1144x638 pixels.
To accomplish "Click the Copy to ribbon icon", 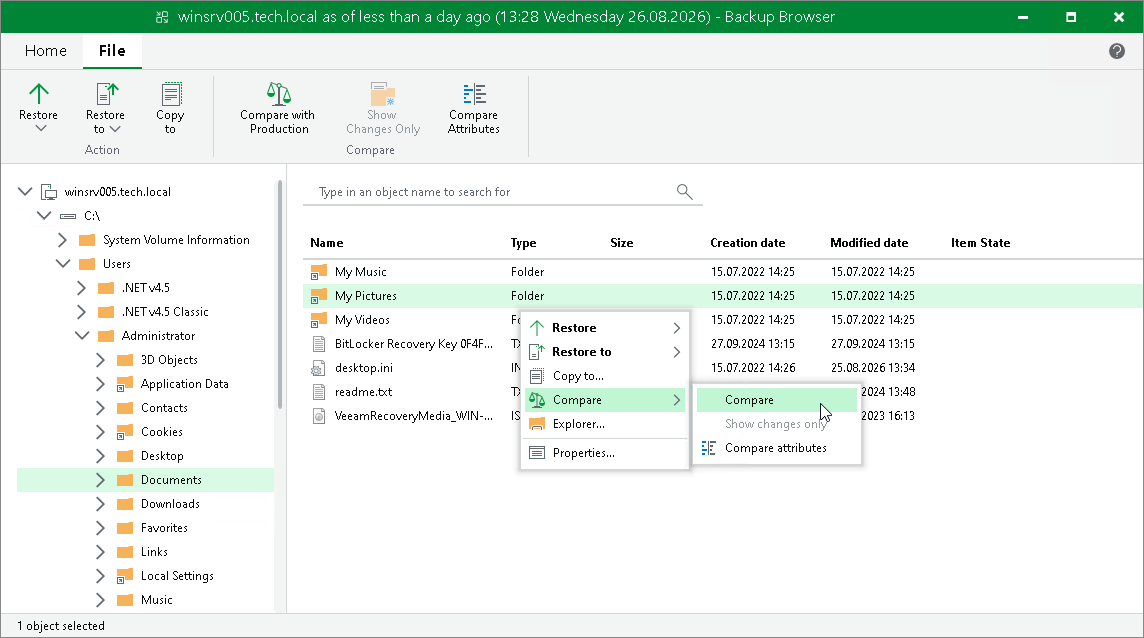I will click(x=171, y=93).
